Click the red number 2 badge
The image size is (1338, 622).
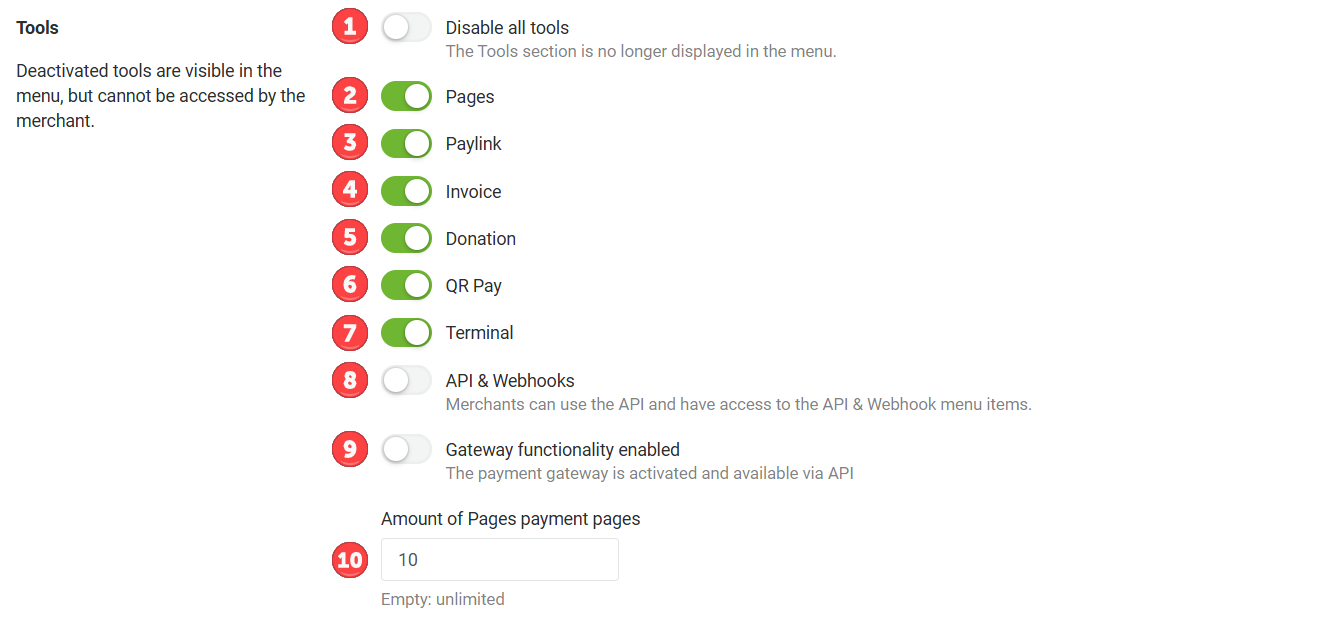click(349, 96)
